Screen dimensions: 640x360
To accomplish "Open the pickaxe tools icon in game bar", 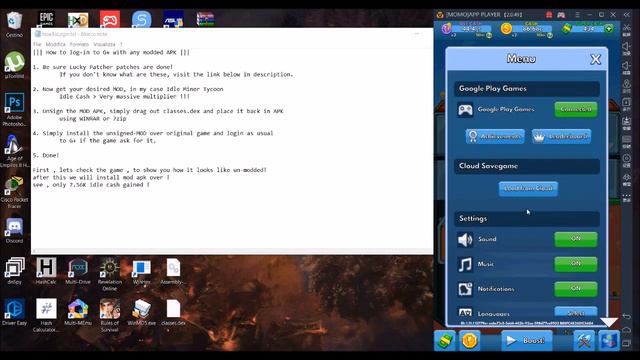I will coord(584,340).
